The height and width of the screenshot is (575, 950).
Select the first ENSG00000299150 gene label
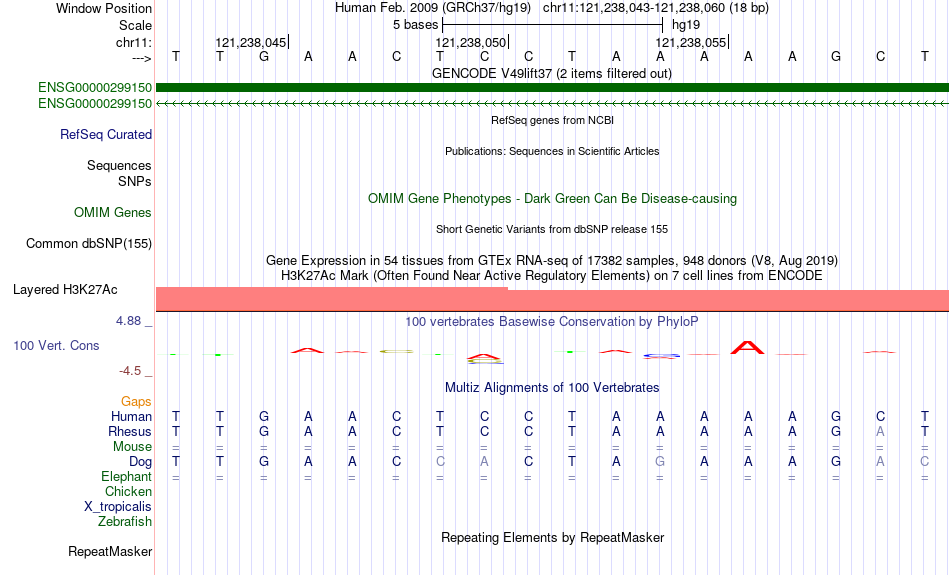(x=95, y=88)
